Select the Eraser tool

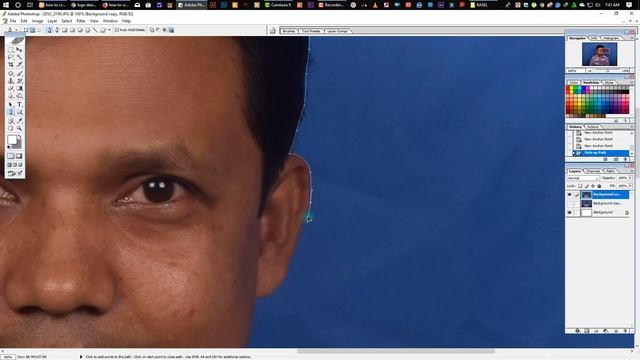pyautogui.click(x=11, y=88)
